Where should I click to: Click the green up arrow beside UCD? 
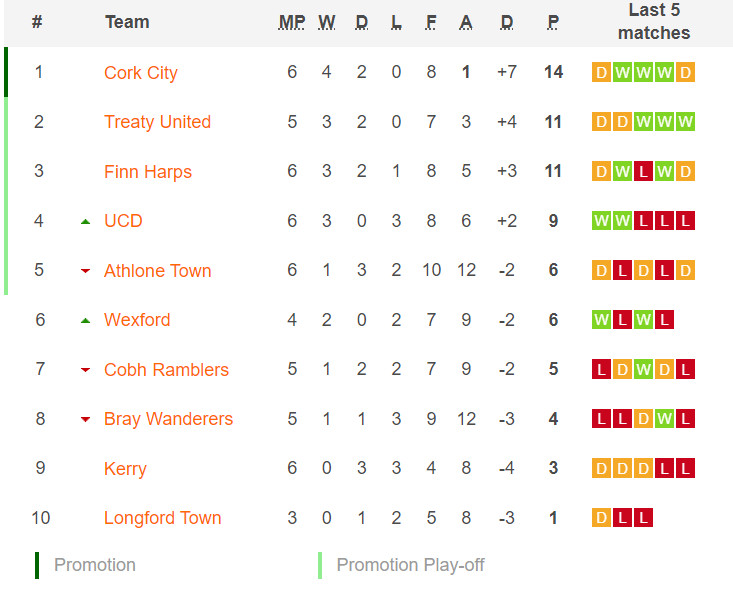pyautogui.click(x=85, y=222)
